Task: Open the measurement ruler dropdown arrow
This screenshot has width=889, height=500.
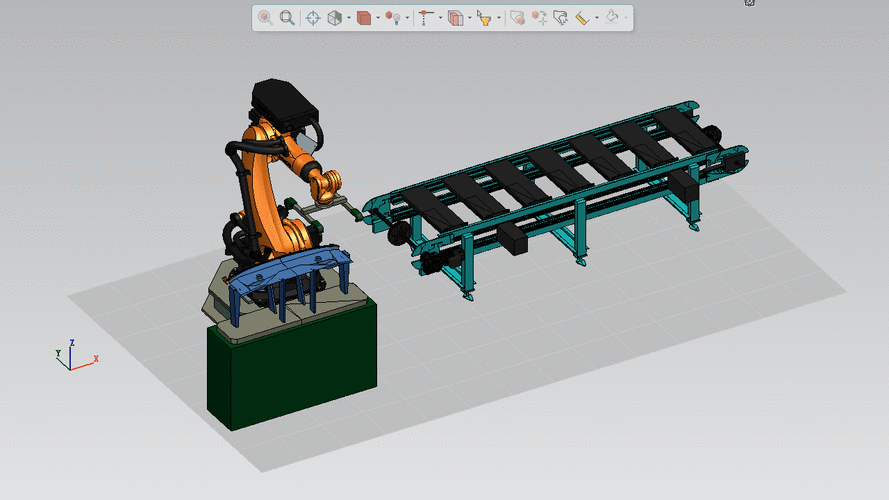Action: pos(596,18)
